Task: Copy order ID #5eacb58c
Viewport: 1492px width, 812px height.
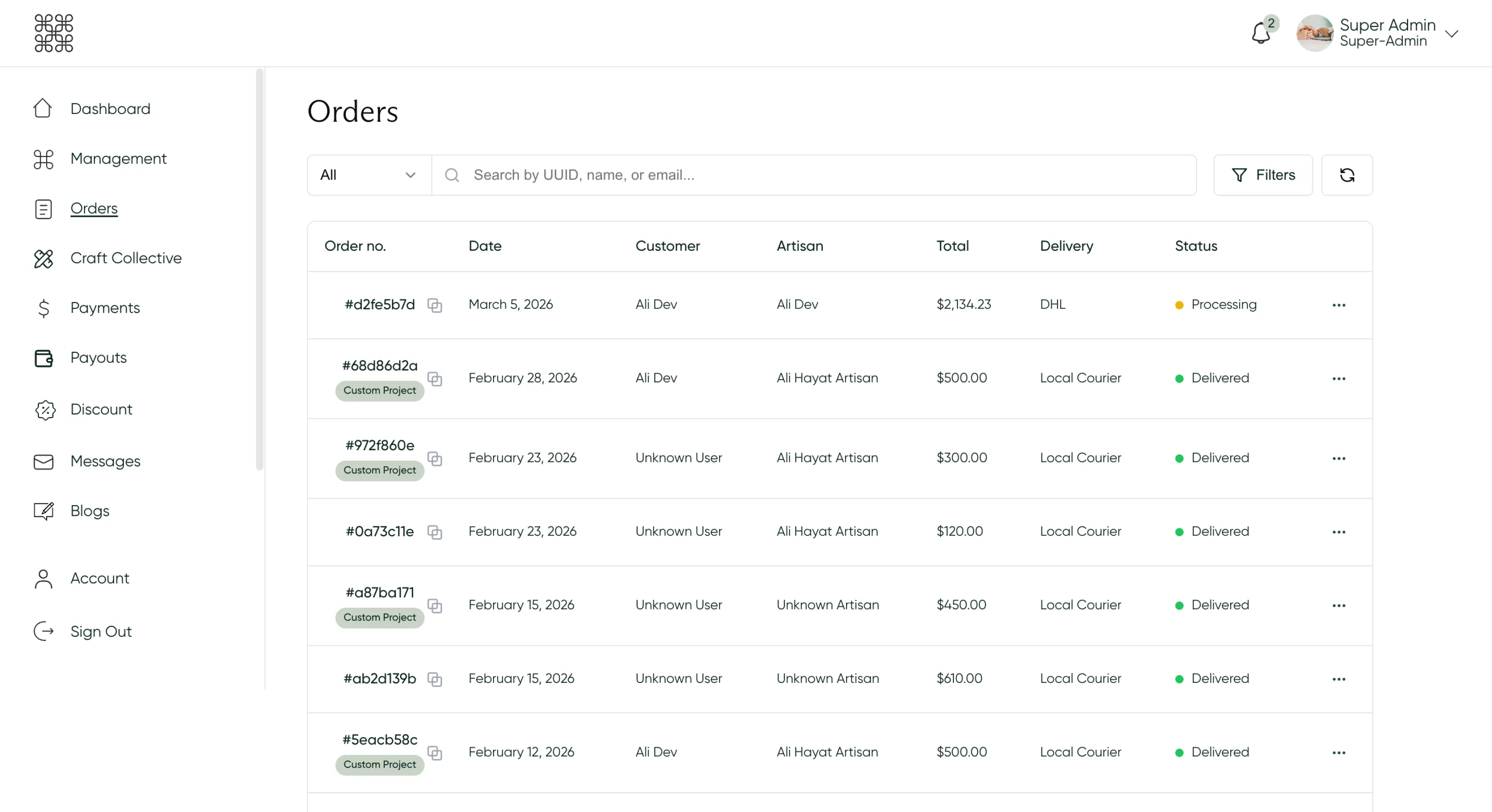Action: pos(434,752)
